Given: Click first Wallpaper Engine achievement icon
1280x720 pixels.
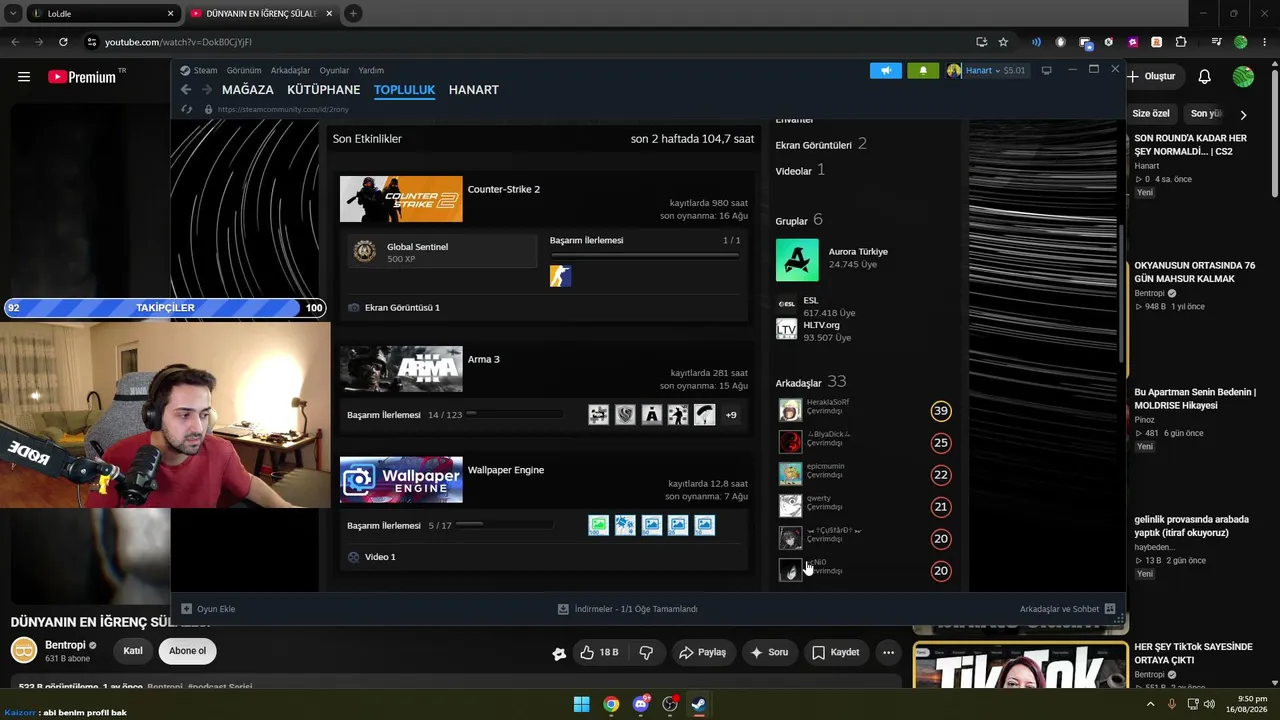Looking at the screenshot, I should tap(599, 525).
